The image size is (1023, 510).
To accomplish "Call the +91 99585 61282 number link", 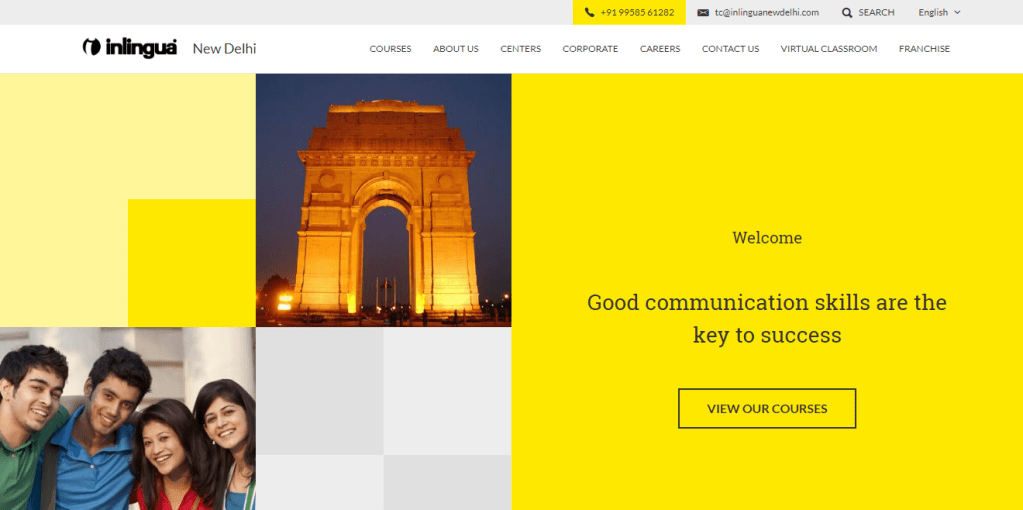I will [x=637, y=13].
